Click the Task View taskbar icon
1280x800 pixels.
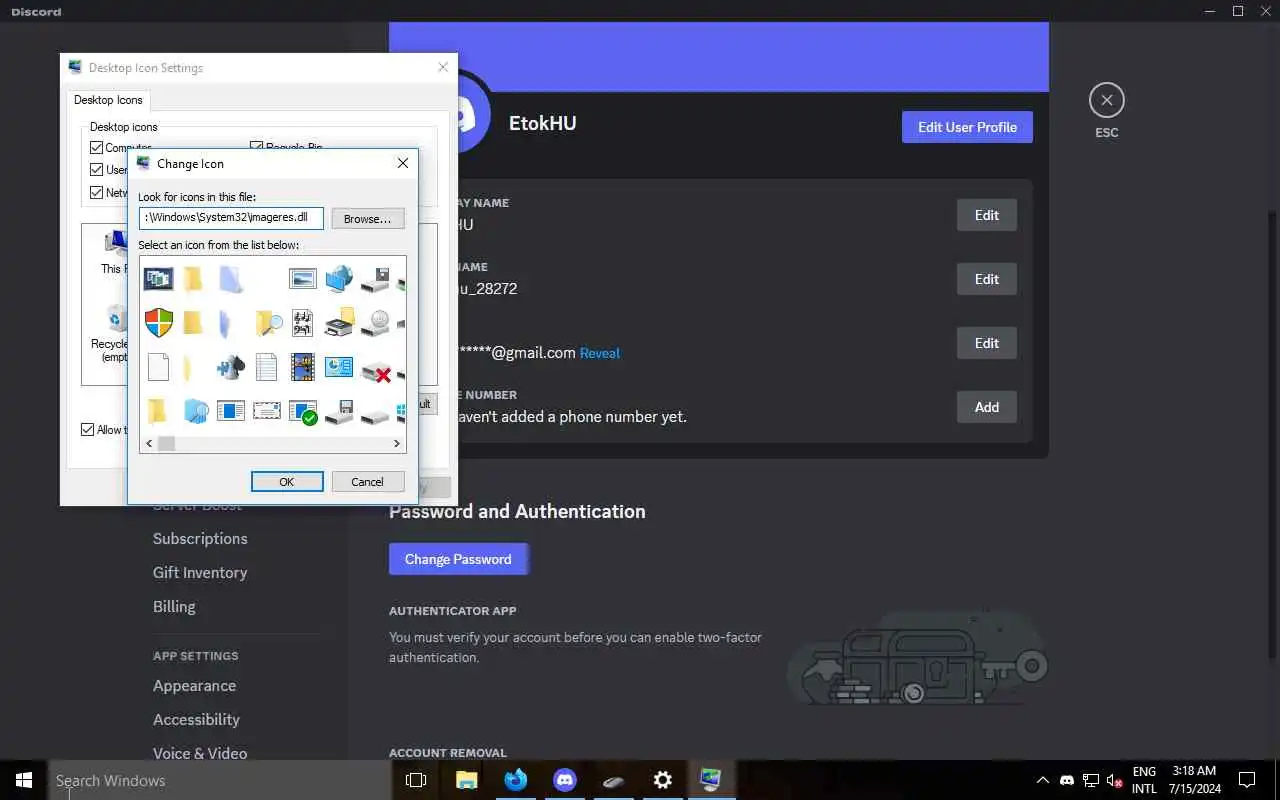coord(416,780)
